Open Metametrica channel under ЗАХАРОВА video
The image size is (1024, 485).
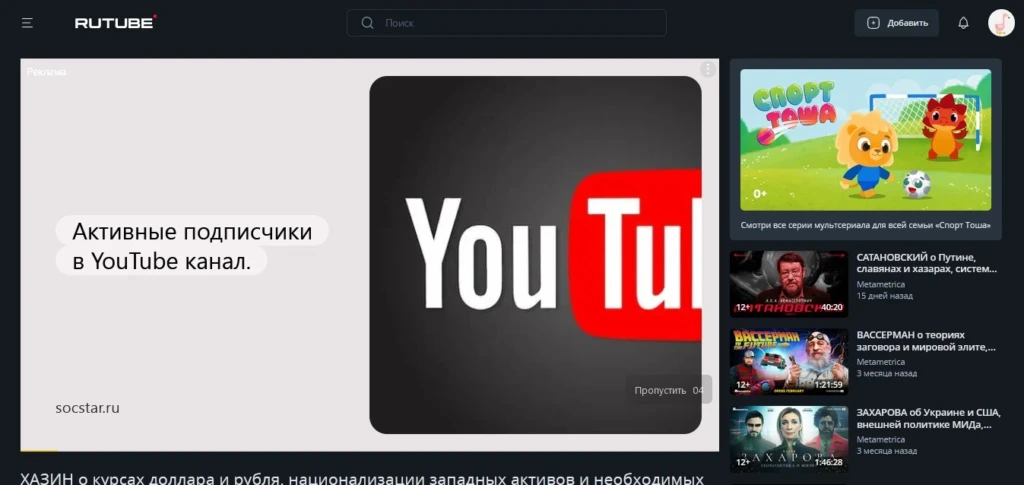click(880, 439)
